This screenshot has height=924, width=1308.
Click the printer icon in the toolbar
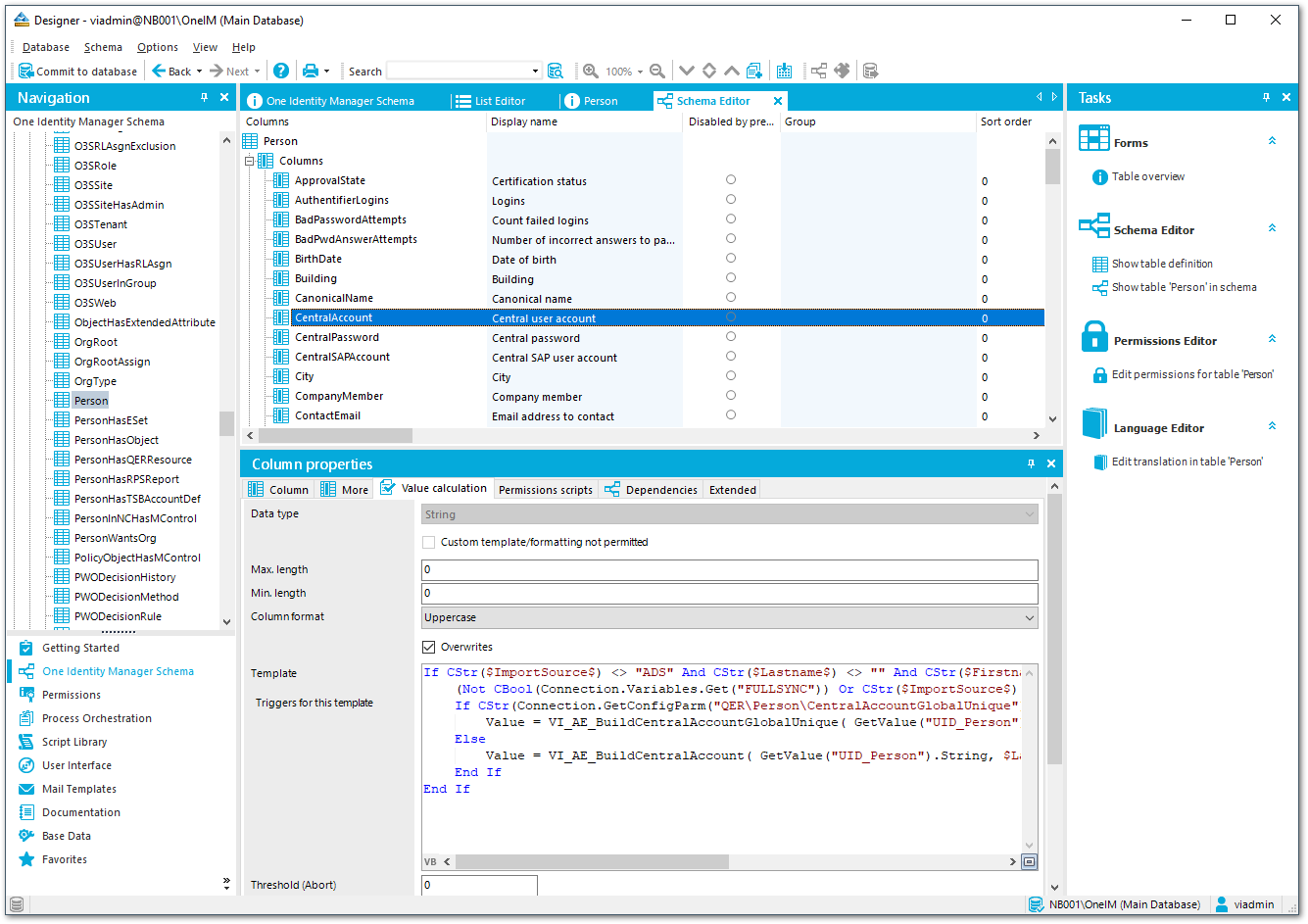pyautogui.click(x=311, y=71)
